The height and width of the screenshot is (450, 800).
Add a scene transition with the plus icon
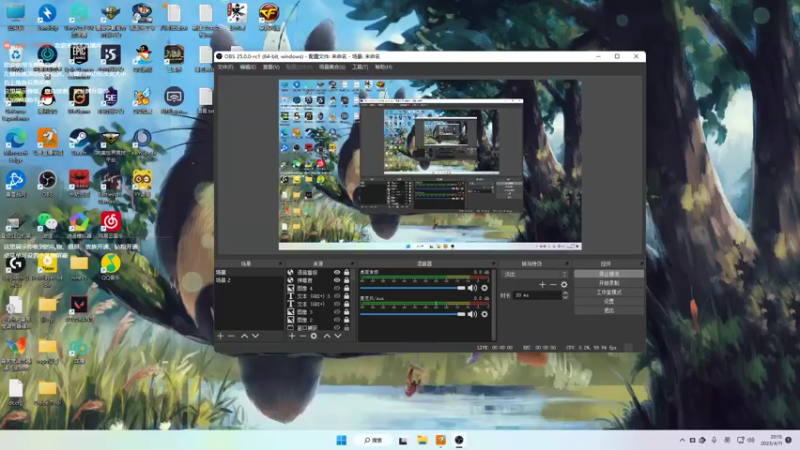point(542,285)
